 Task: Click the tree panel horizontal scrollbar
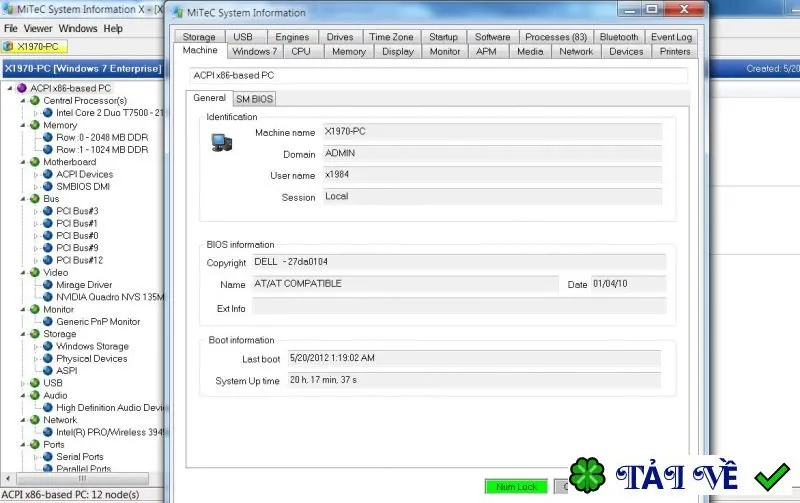click(83, 479)
